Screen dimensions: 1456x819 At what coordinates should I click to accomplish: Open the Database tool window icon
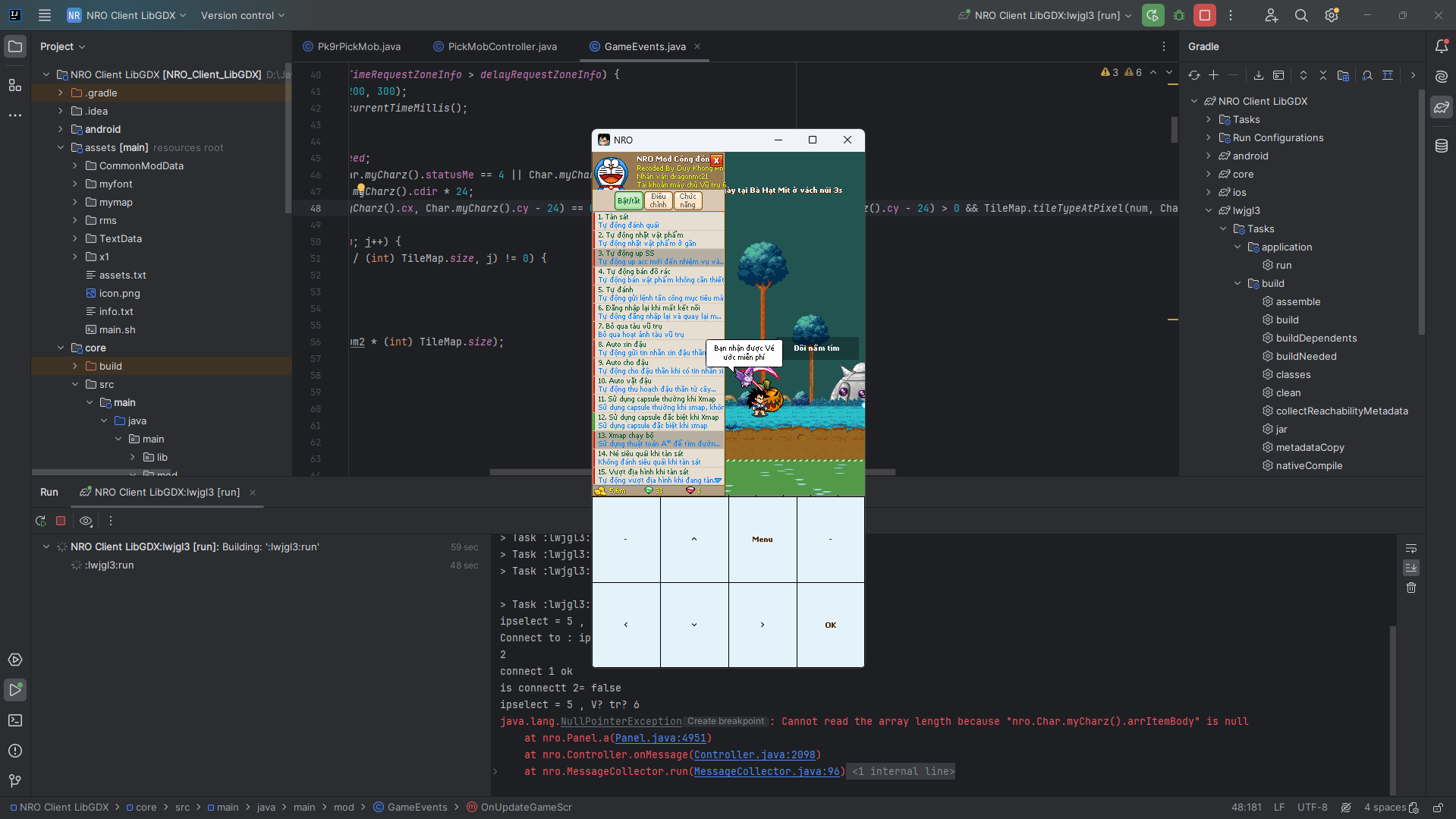click(1442, 146)
